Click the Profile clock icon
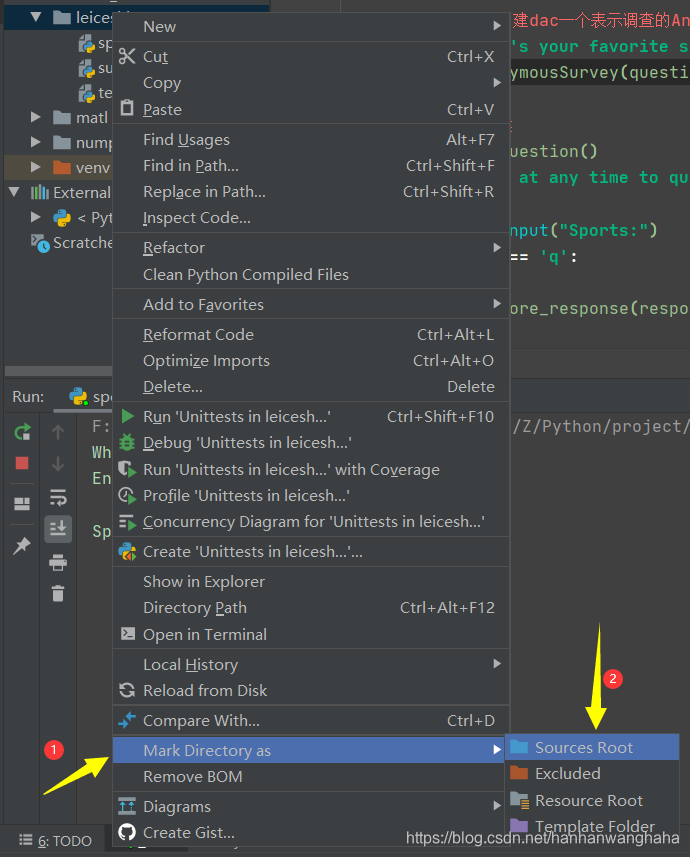This screenshot has width=690, height=857. coord(127,496)
